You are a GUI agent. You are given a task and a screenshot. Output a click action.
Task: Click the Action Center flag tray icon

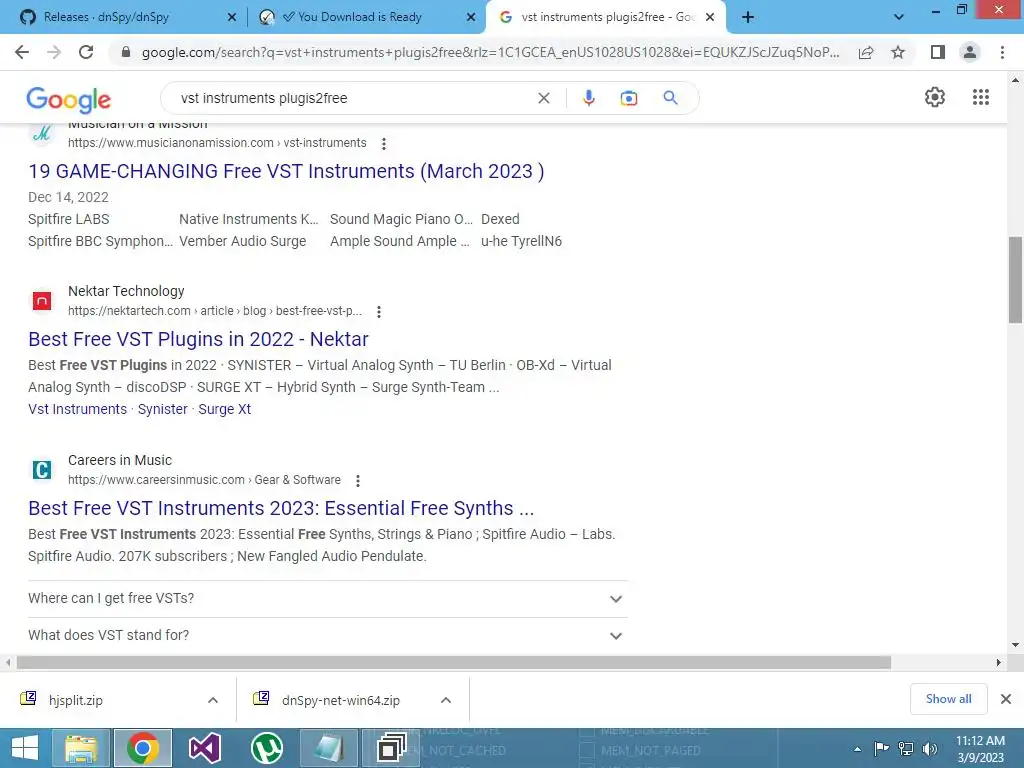[881, 748]
